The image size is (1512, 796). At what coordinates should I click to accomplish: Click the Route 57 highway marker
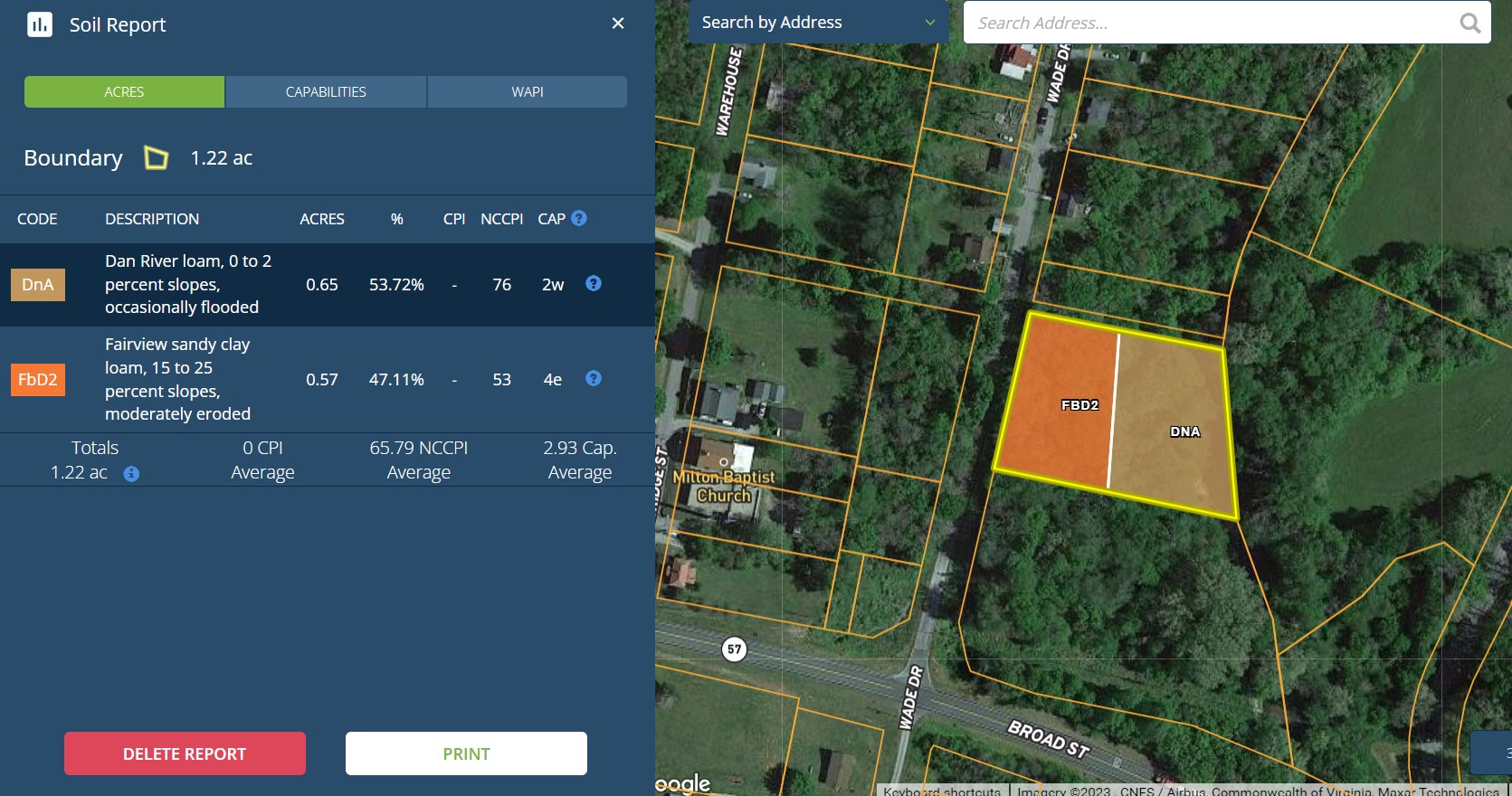tap(734, 649)
